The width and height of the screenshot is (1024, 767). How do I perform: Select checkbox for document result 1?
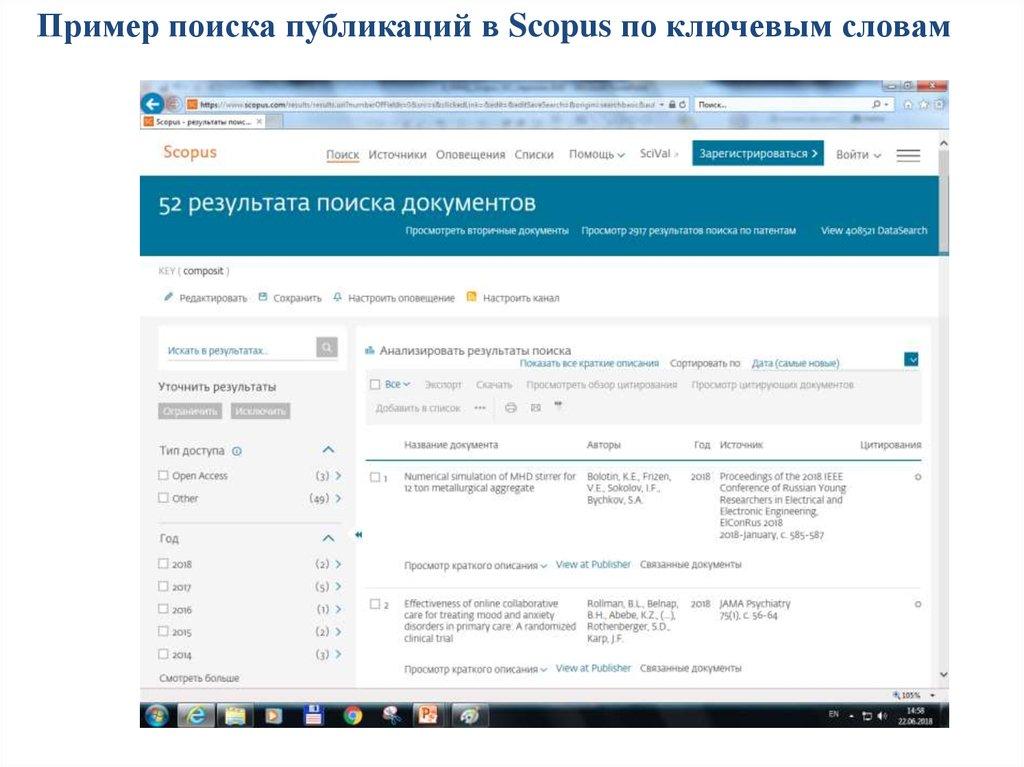click(375, 477)
